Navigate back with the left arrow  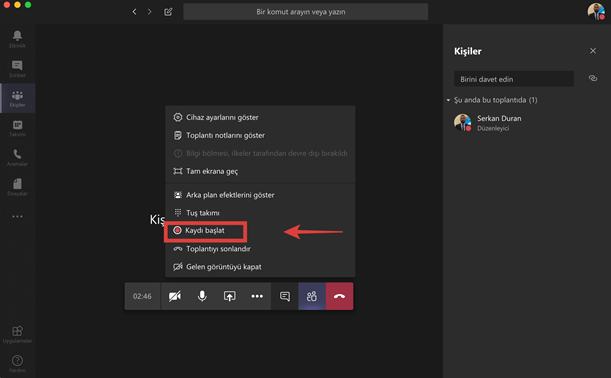pyautogui.click(x=134, y=12)
